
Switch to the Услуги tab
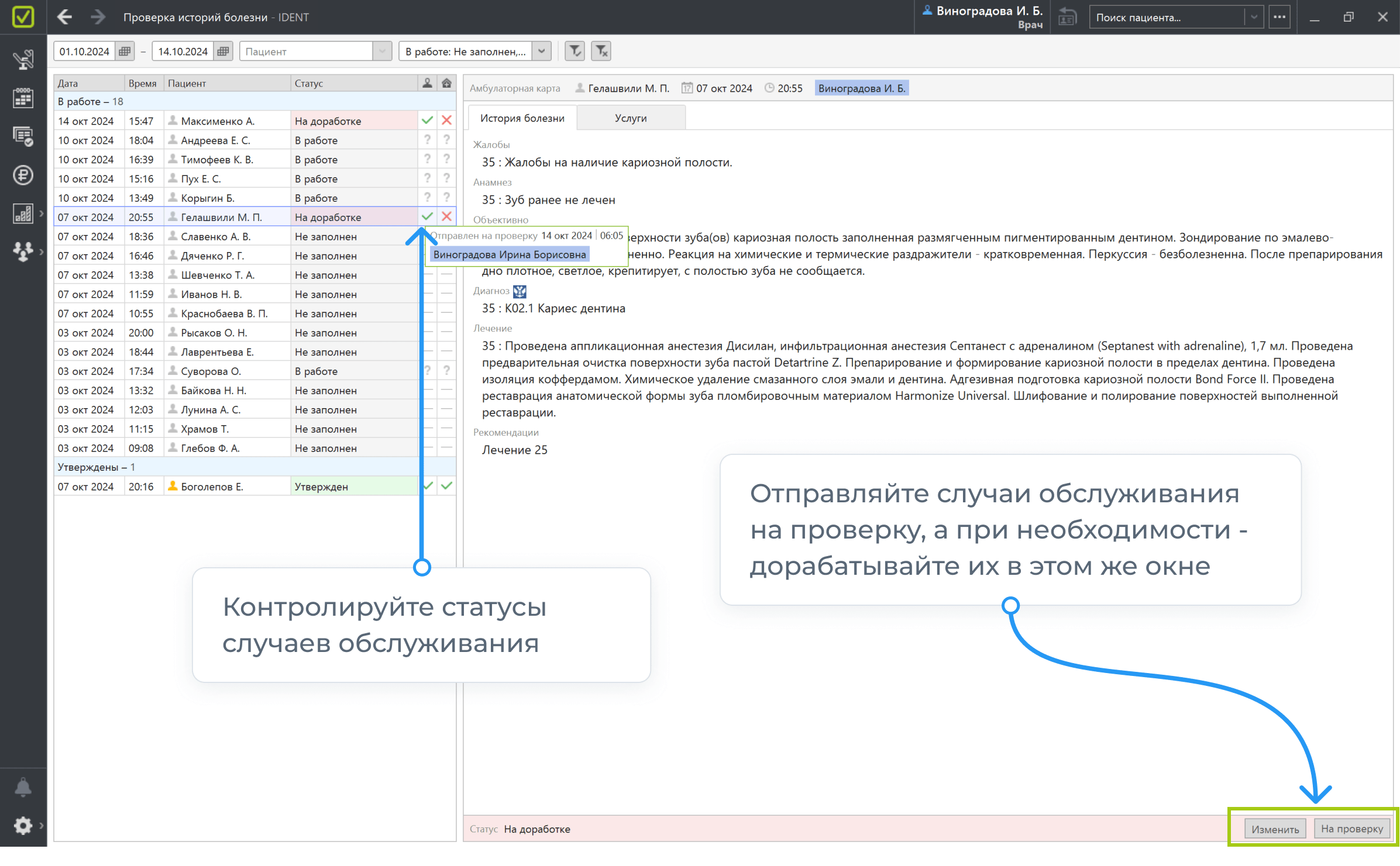pyautogui.click(x=631, y=118)
